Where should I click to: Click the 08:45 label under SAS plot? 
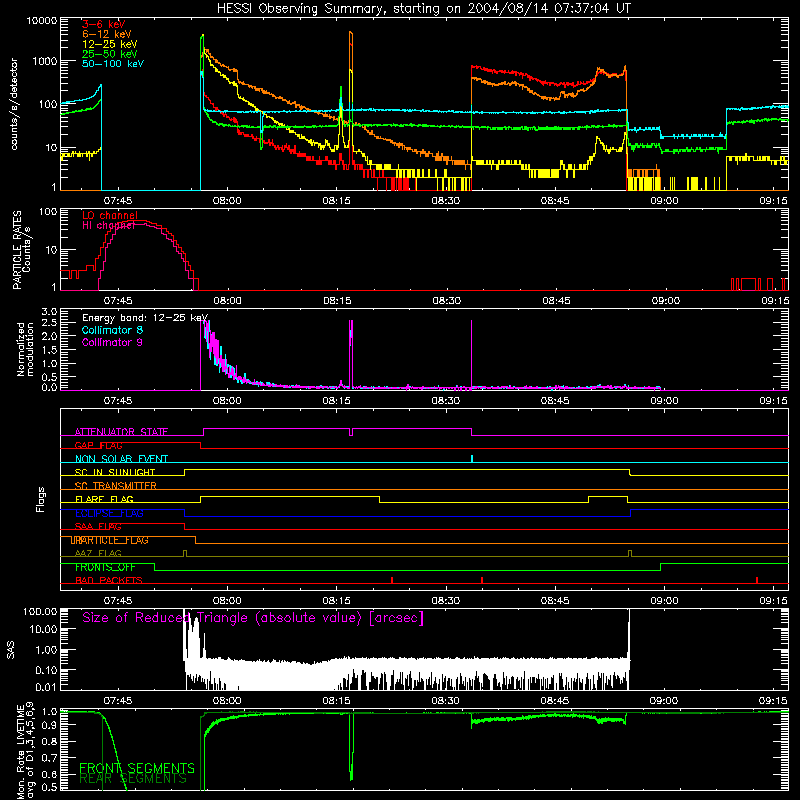click(555, 701)
